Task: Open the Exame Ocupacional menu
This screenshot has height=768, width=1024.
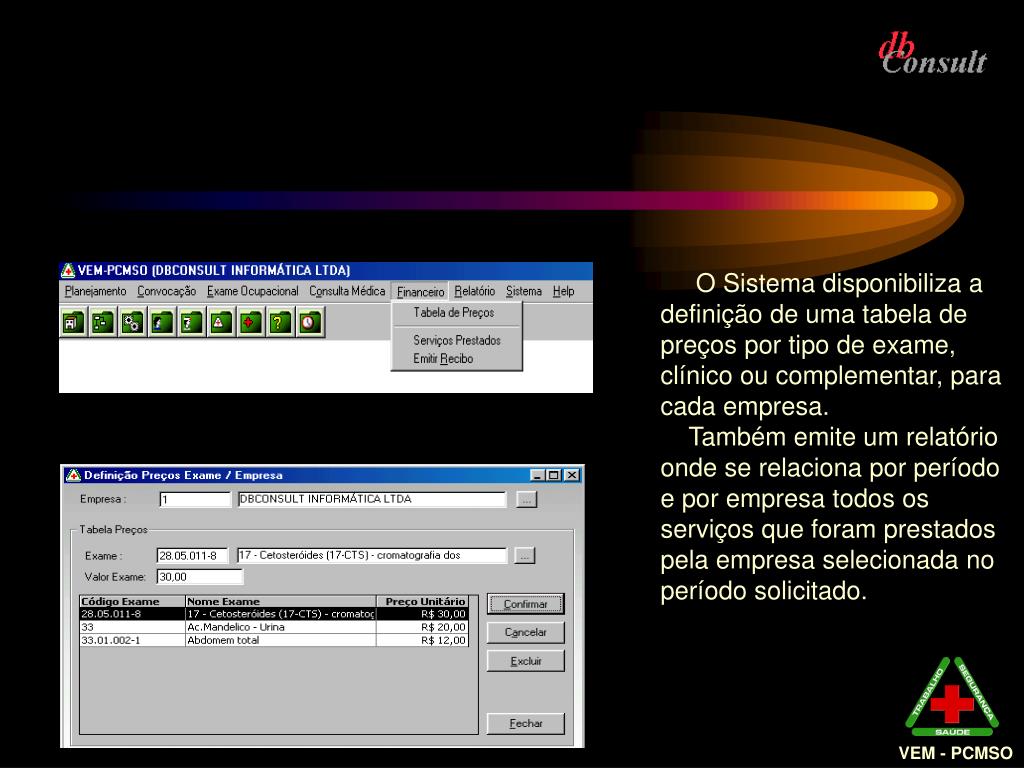Action: 253,291
